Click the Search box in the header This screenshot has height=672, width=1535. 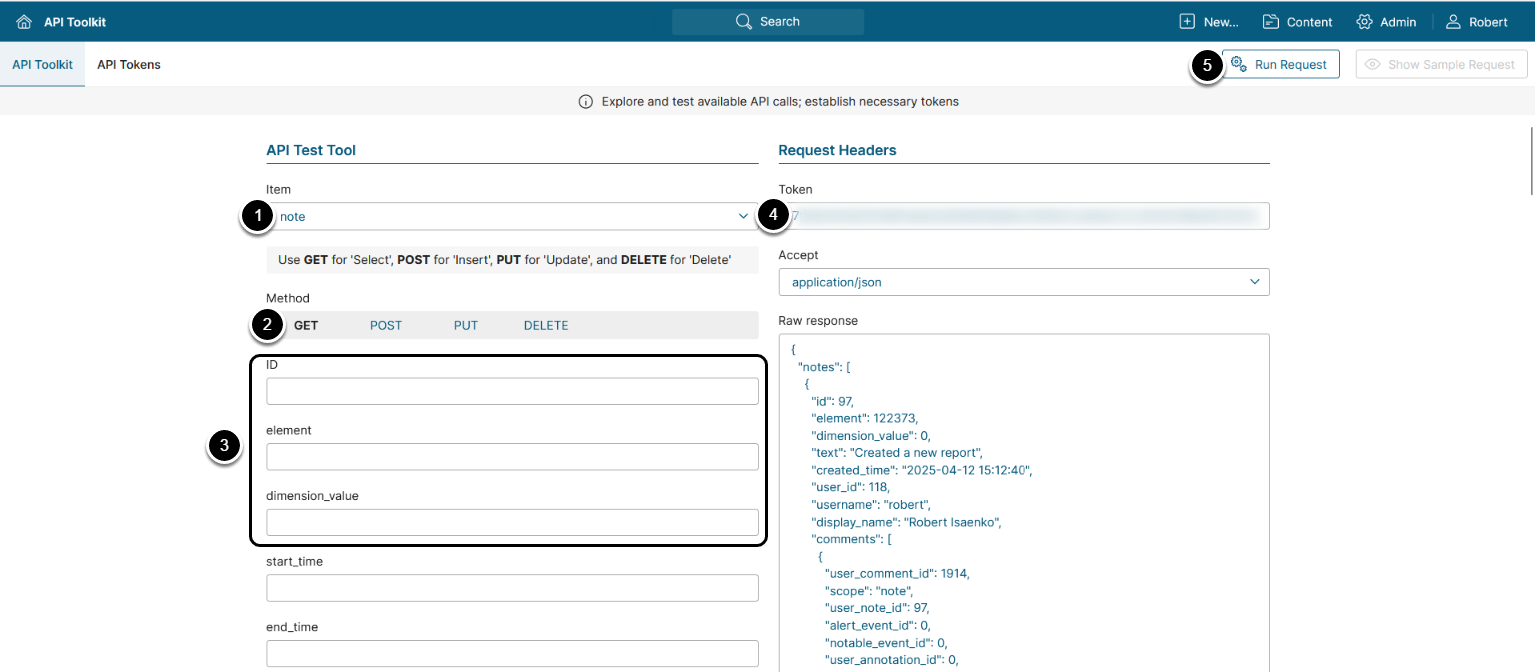pos(768,21)
